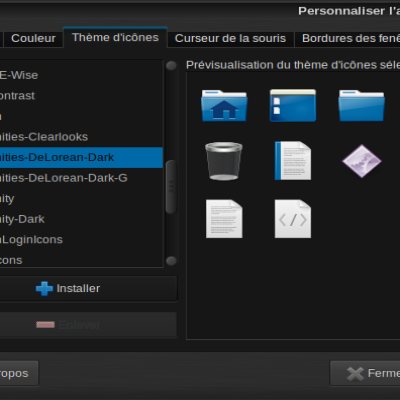
Task: Click the trash can preview icon
Action: pos(224,161)
